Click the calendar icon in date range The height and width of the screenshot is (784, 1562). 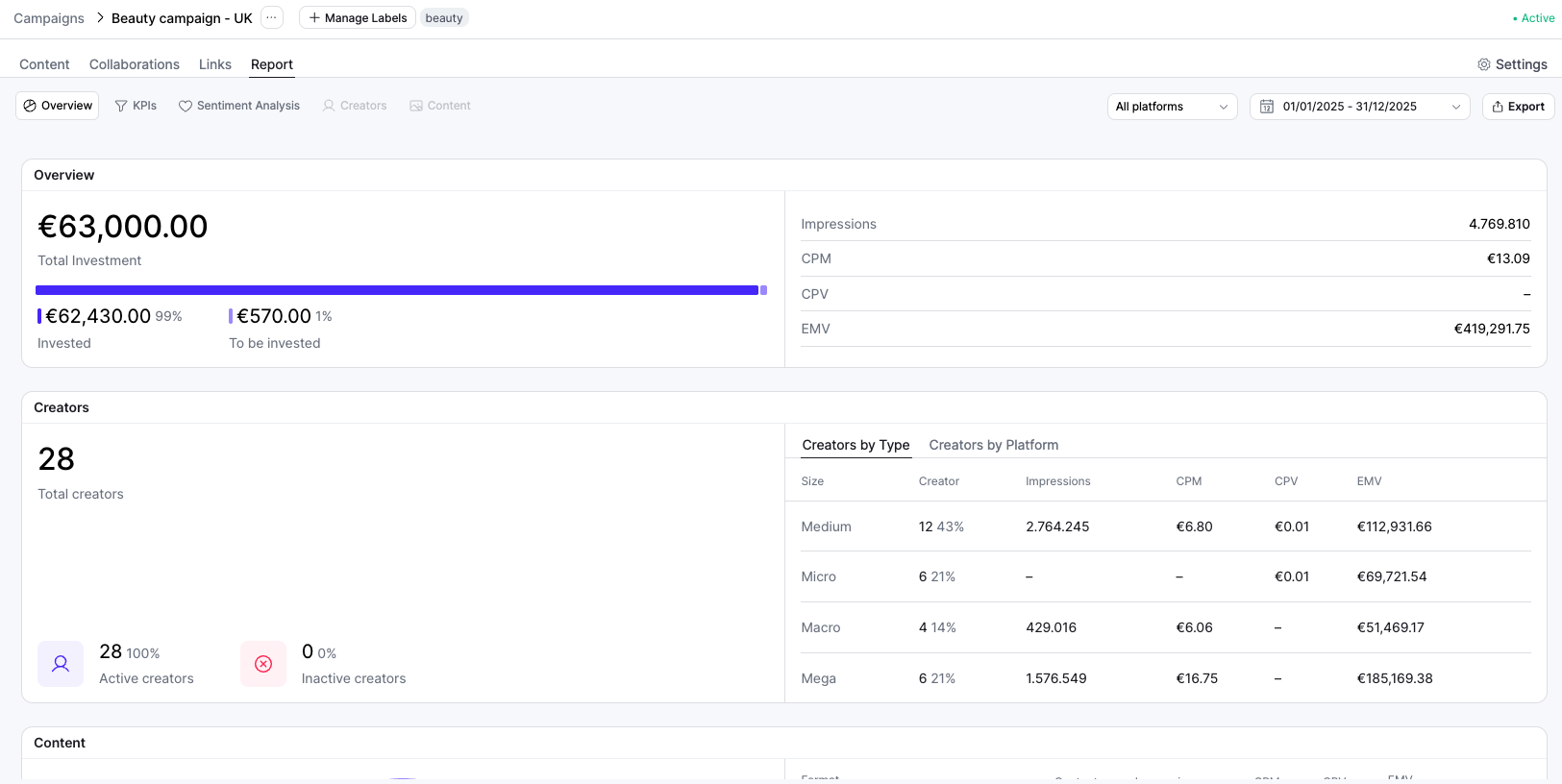(1267, 107)
